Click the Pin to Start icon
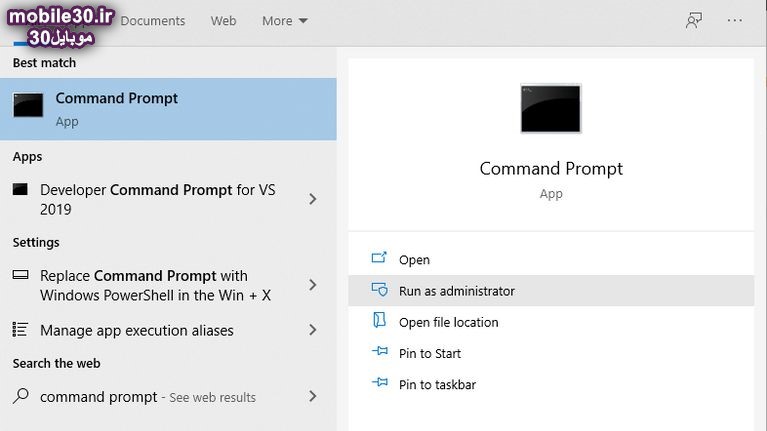 coord(379,353)
